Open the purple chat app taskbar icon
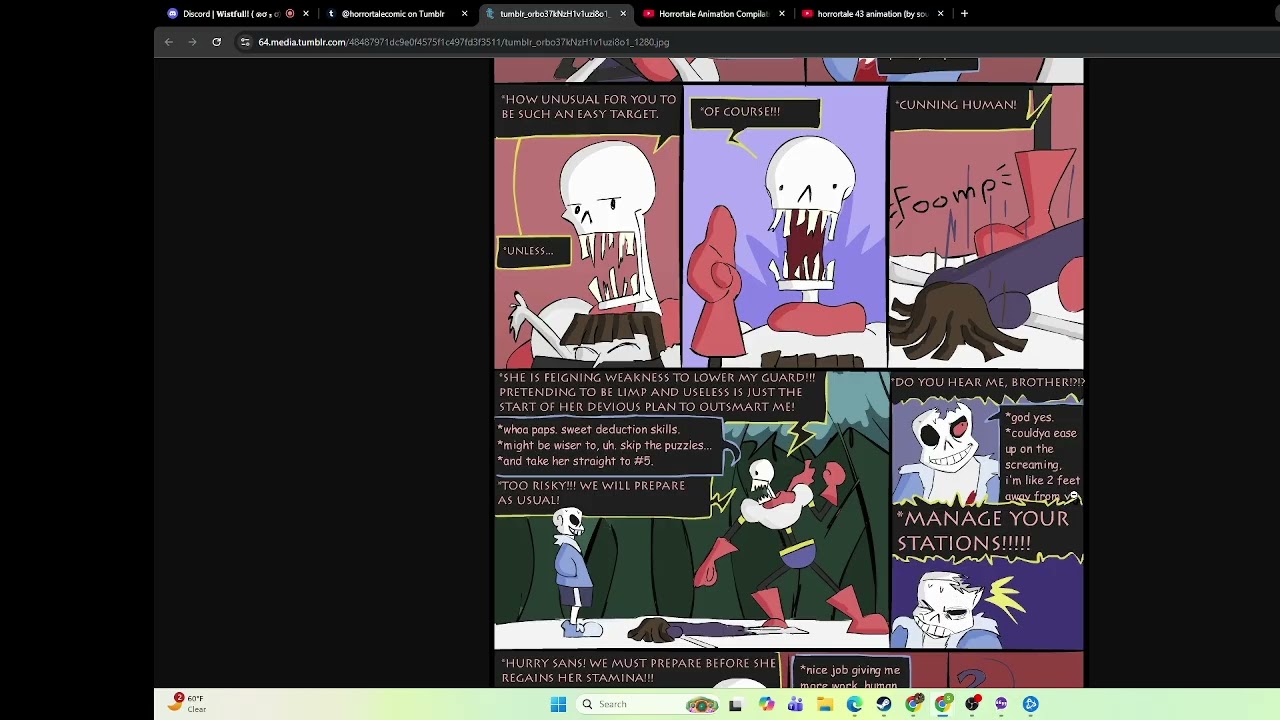Screen dimensions: 1280x720 pyautogui.click(x=1001, y=704)
